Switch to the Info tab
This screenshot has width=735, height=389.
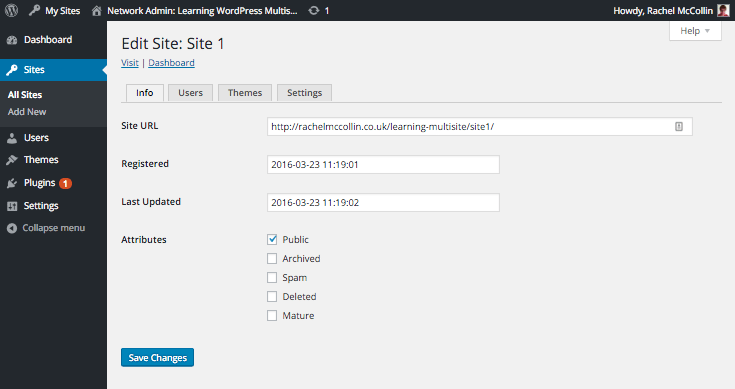coord(145,93)
